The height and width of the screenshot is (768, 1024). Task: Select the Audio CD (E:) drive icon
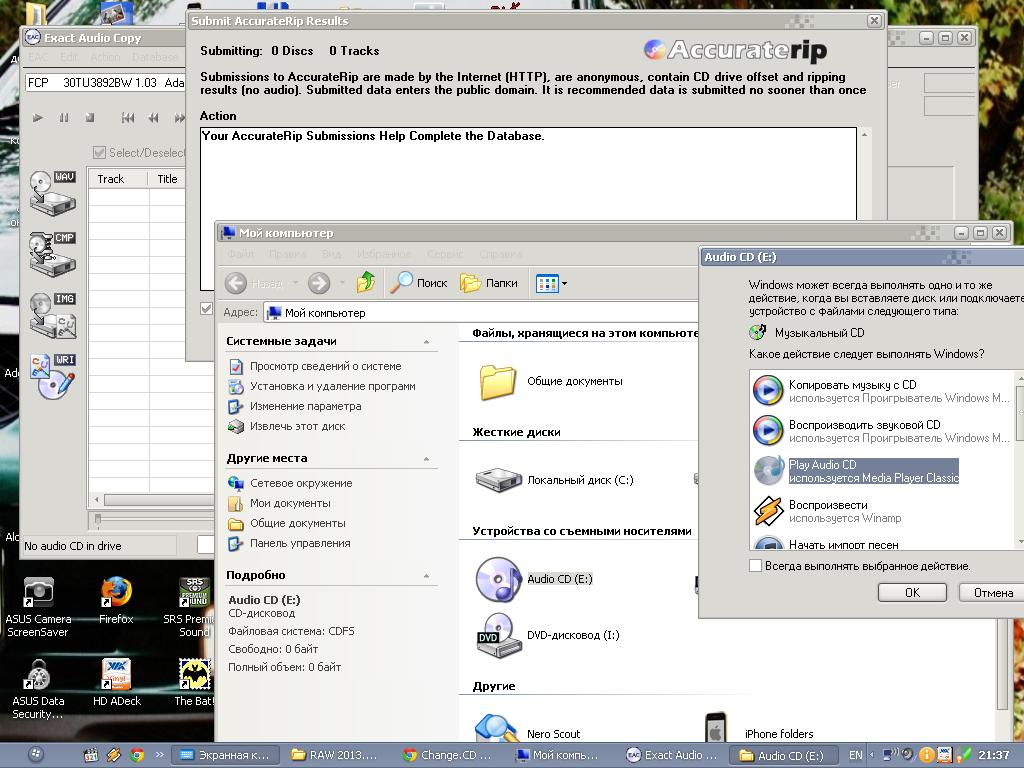point(498,579)
